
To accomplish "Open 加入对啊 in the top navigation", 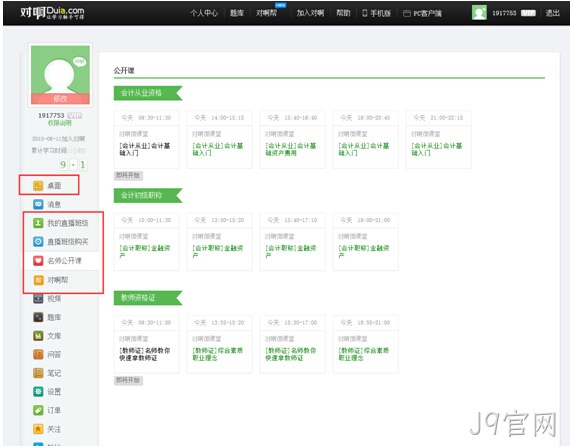I will (310, 13).
